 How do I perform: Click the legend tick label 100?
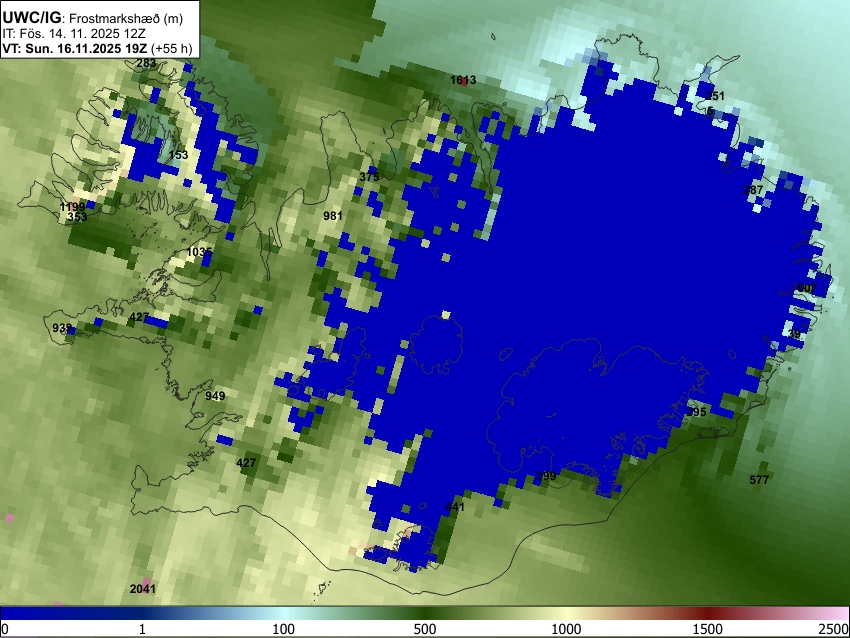pyautogui.click(x=283, y=629)
